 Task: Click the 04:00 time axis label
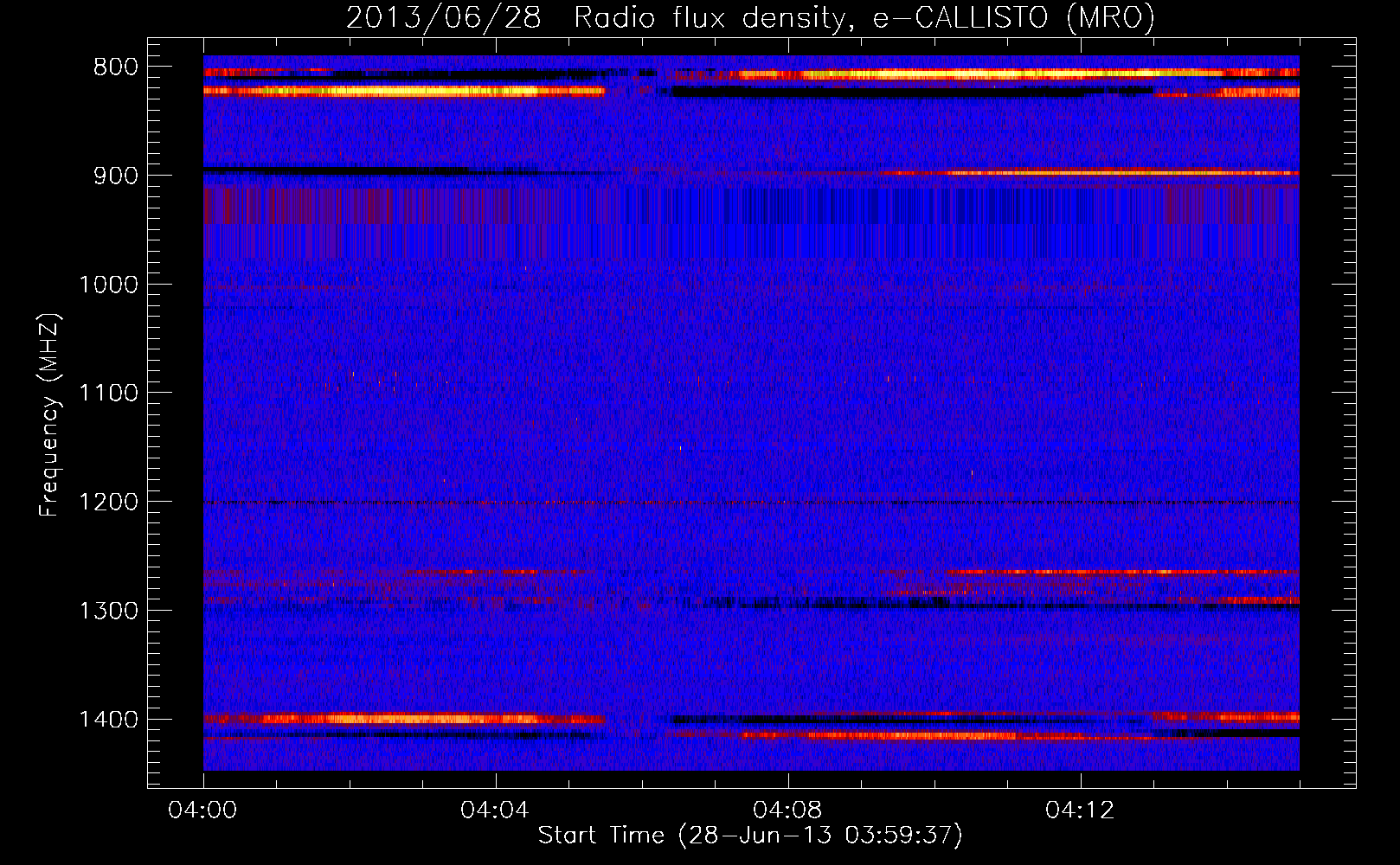click(x=203, y=811)
